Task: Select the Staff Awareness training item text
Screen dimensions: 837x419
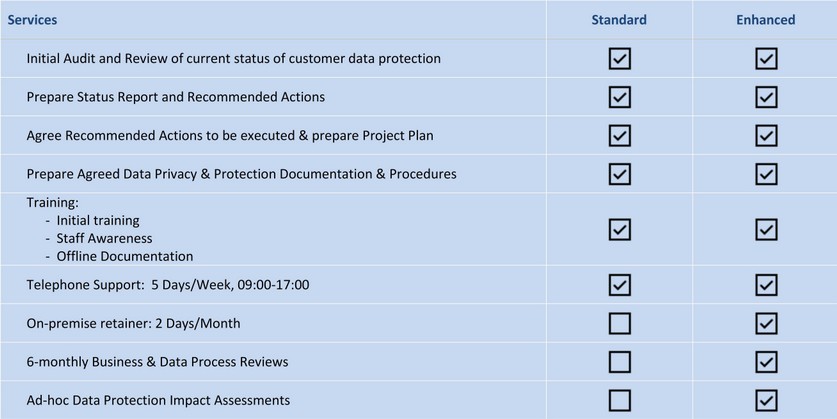Action: point(104,238)
